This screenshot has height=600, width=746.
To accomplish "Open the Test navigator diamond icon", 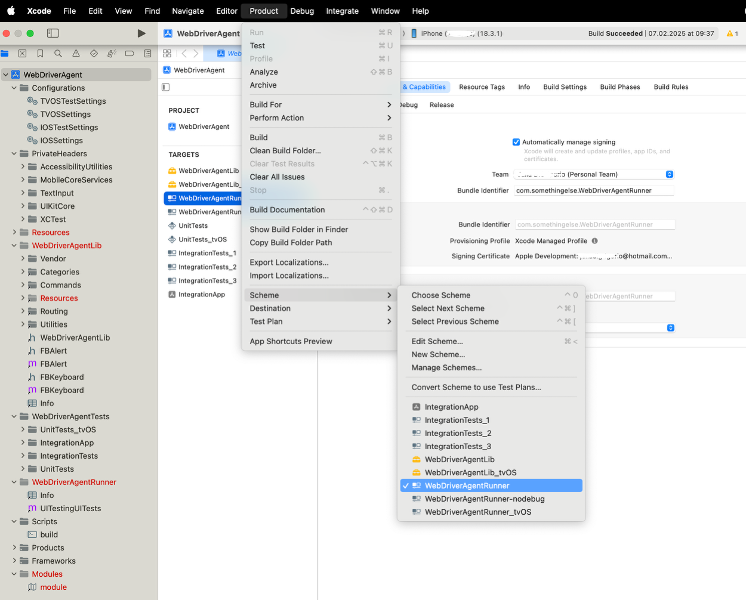I will [94, 53].
